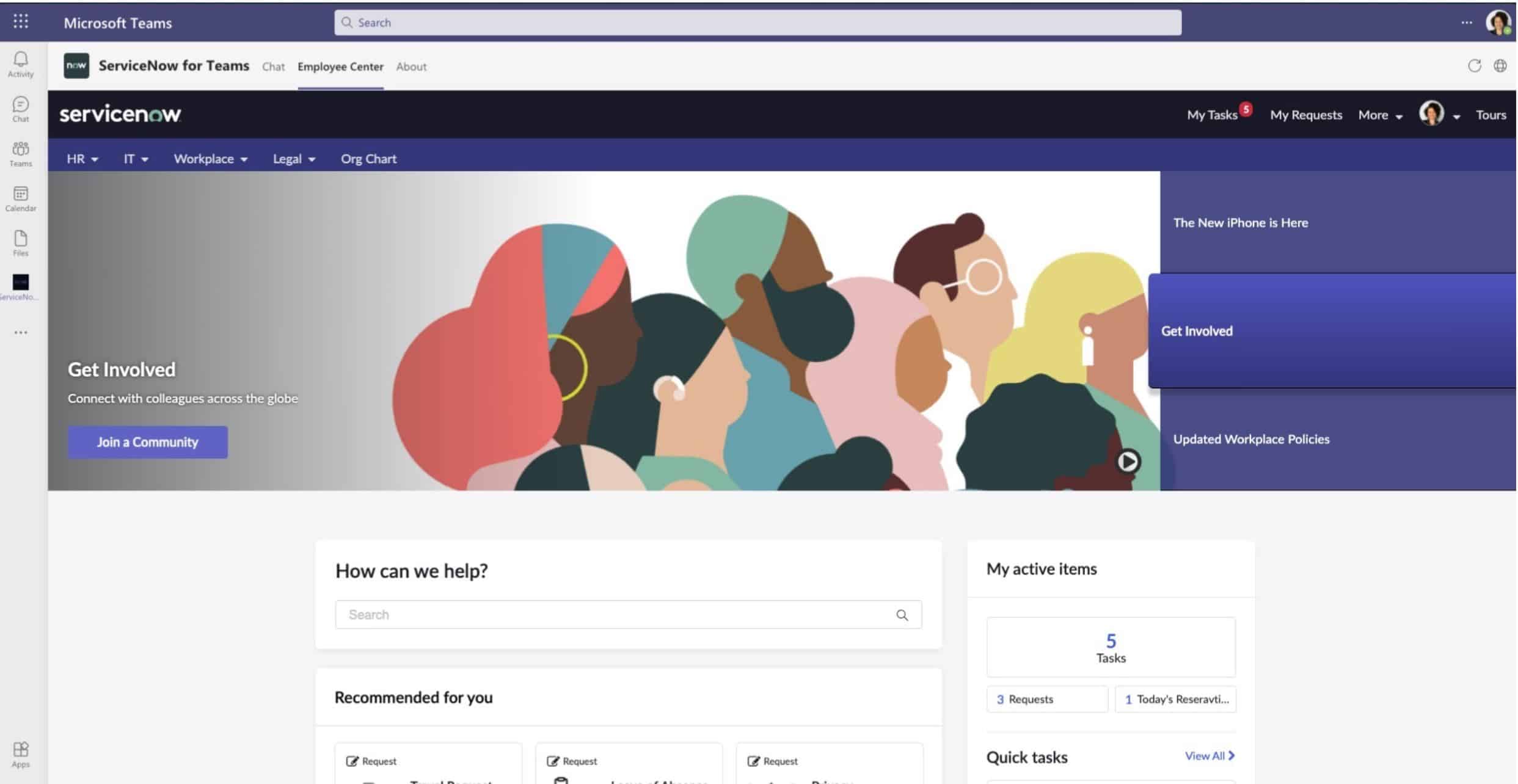Expand the IT navigation dropdown
Screen dimensions: 1518x784
[133, 158]
